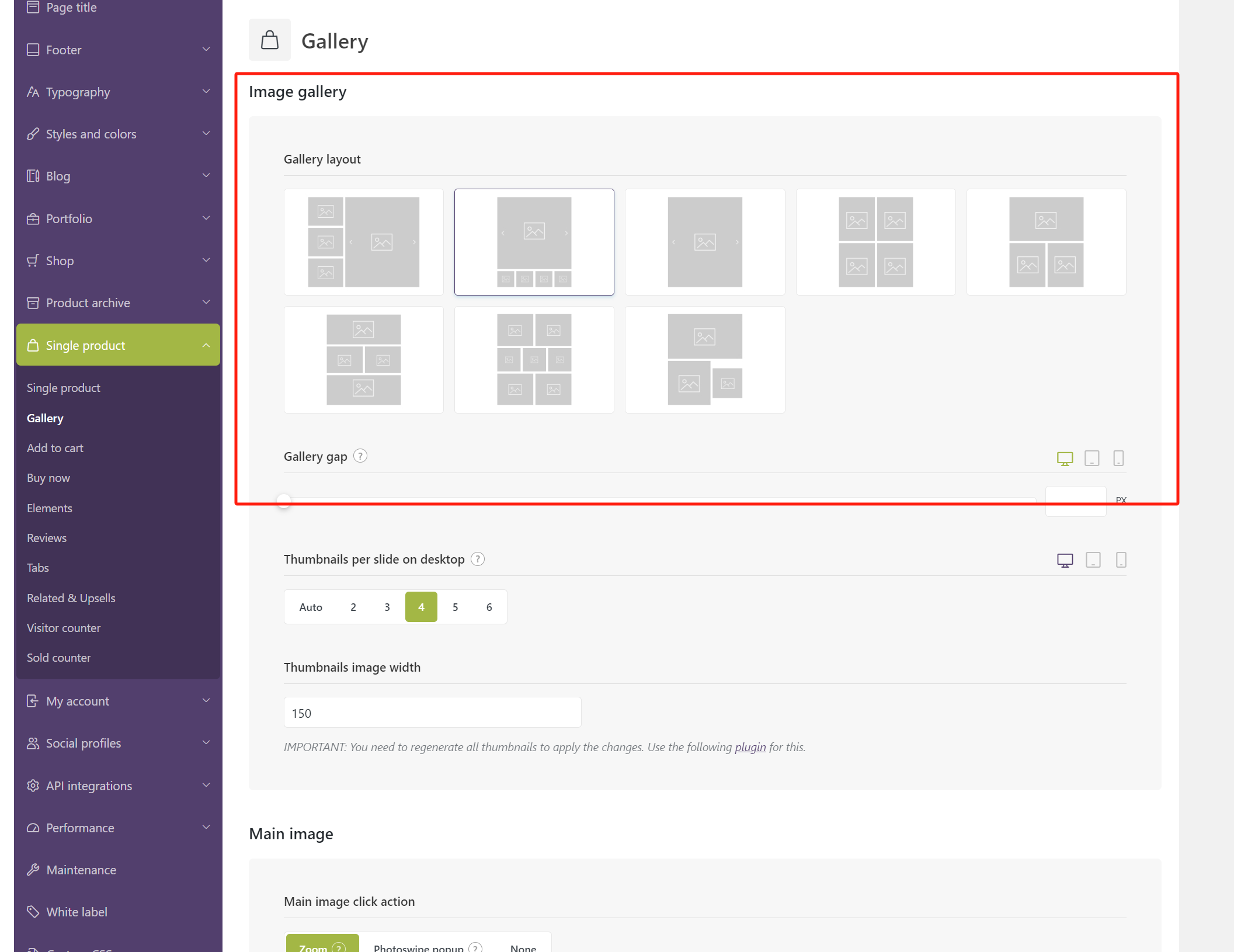Select mobile device icon for Gallery gap

[1118, 458]
